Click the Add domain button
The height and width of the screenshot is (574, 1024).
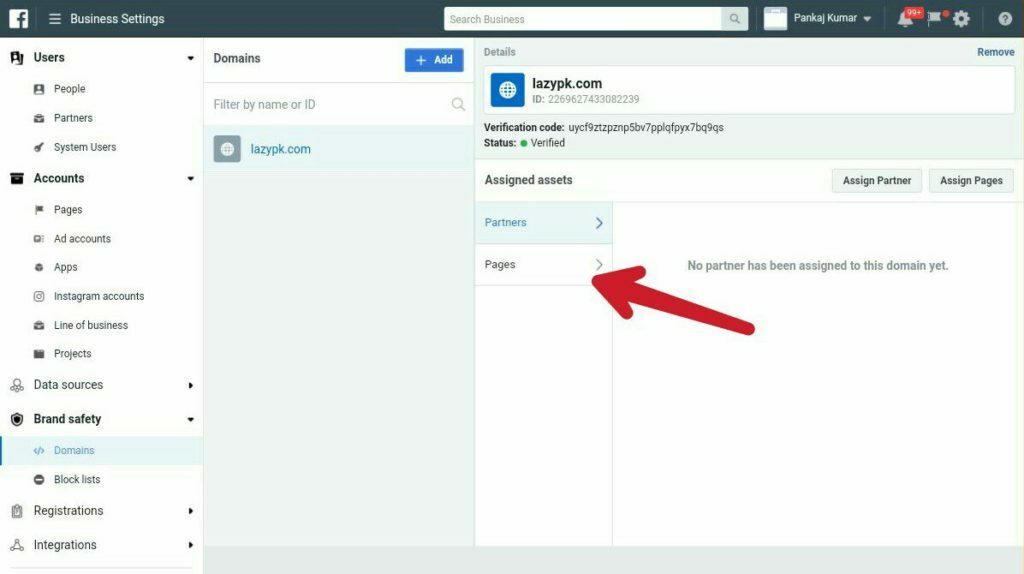point(434,60)
